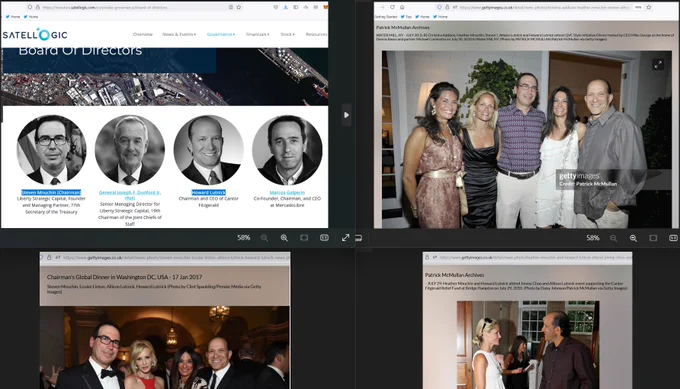The image size is (680, 389).
Task: Zoom in on the Satellogic image panel
Action: pos(284,238)
